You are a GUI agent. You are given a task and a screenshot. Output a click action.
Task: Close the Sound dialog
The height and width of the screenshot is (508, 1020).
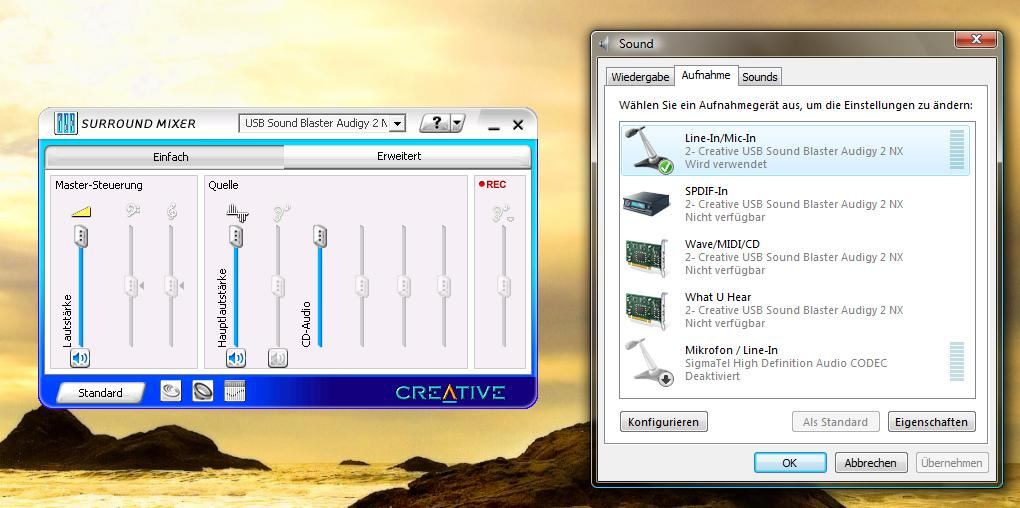(975, 40)
